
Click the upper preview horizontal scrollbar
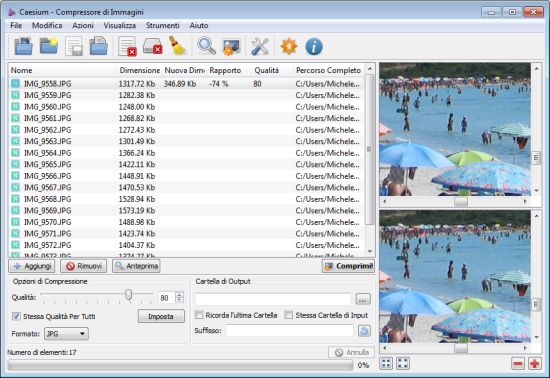point(455,202)
